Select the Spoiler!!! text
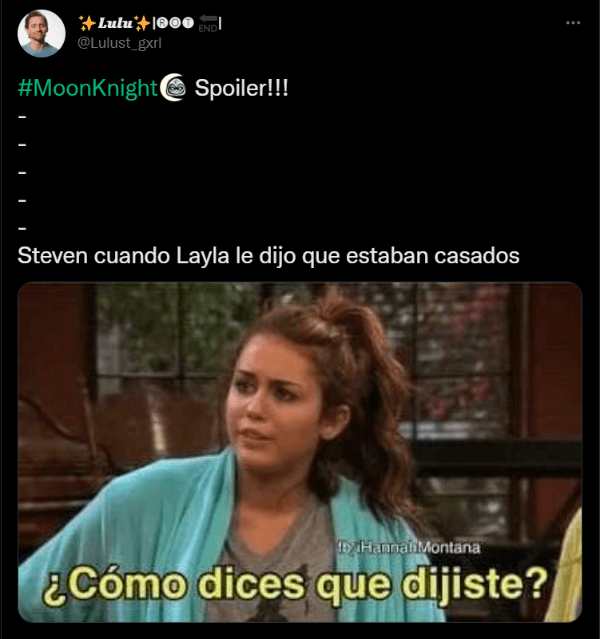 [x=241, y=88]
